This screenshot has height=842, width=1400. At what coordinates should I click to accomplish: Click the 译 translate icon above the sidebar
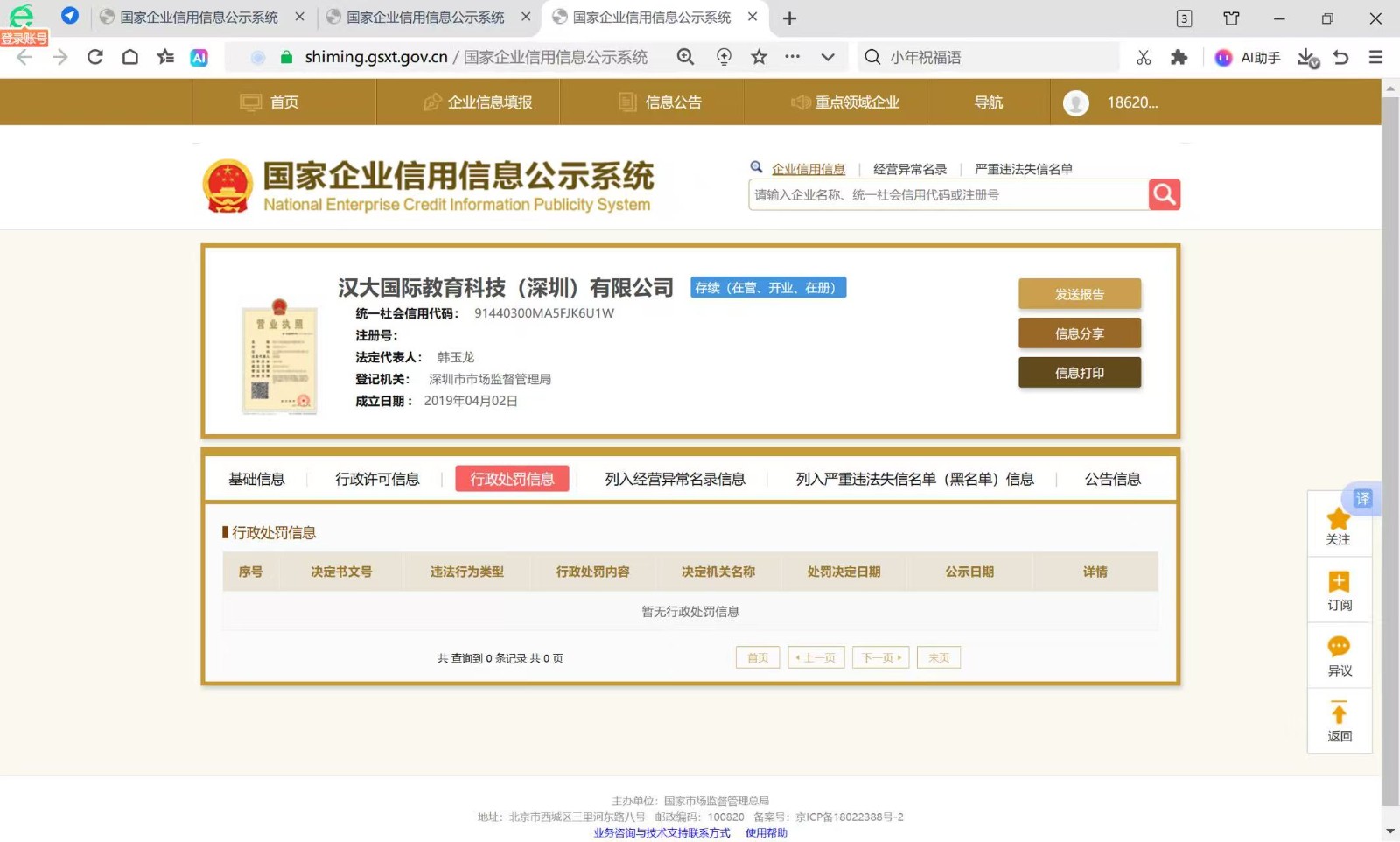tap(1361, 498)
